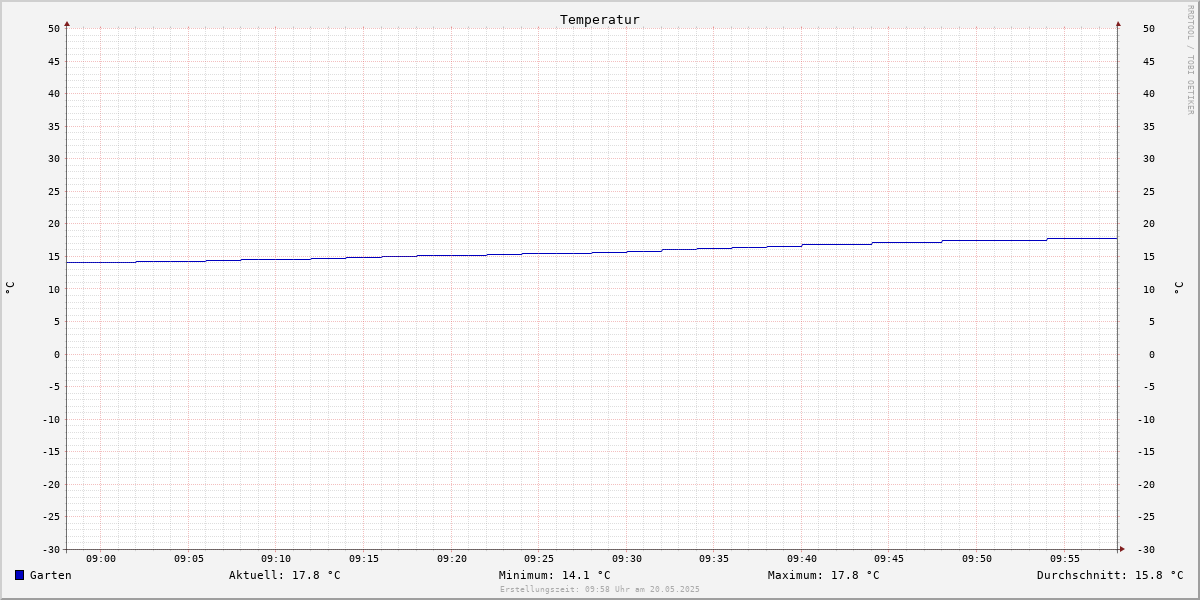Click the 09:40 time axis label

(x=802, y=559)
